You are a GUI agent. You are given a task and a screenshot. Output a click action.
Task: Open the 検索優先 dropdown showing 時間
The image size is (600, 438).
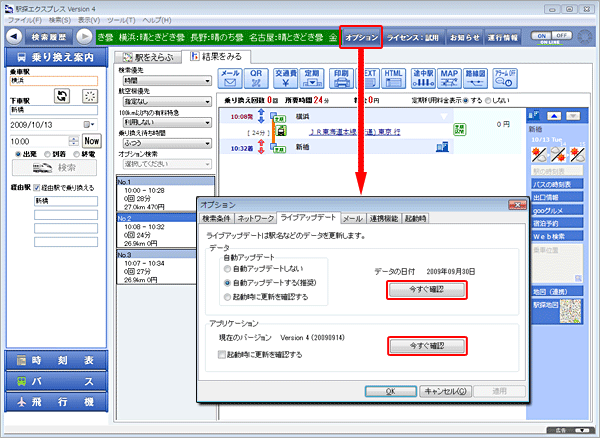[x=167, y=81]
